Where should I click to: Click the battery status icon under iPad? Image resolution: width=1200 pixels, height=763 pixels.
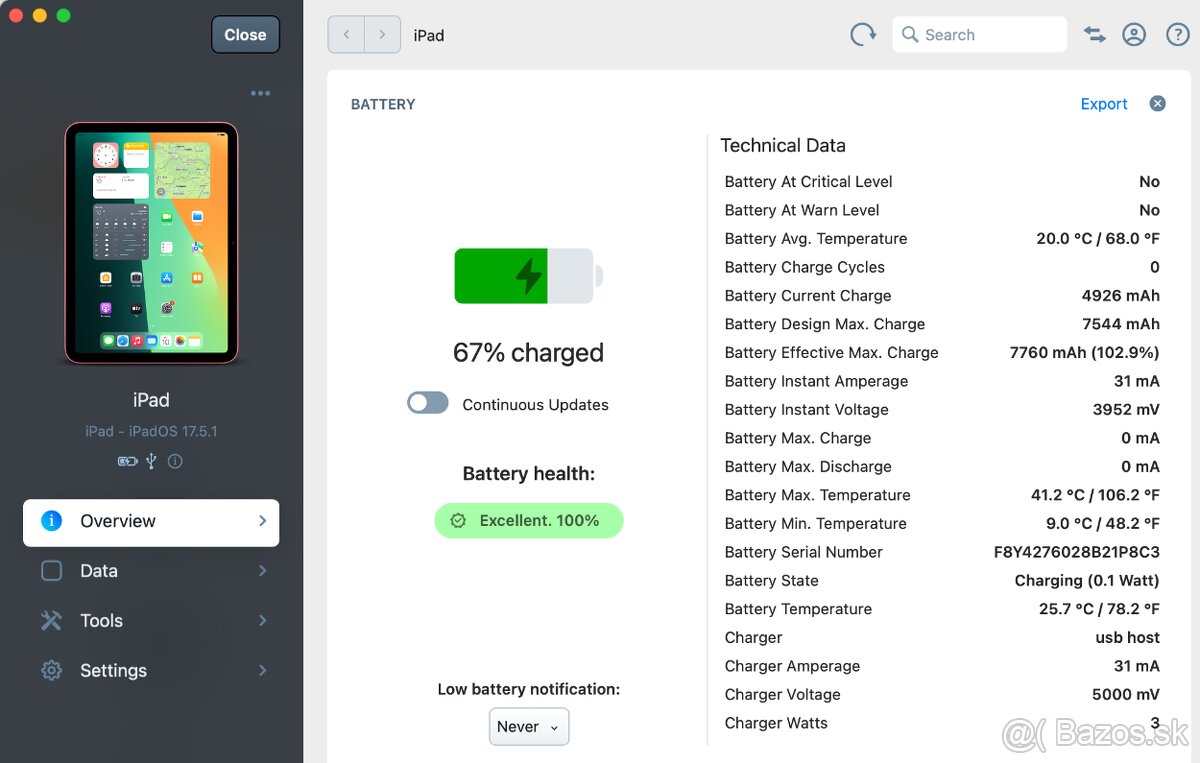(127, 461)
